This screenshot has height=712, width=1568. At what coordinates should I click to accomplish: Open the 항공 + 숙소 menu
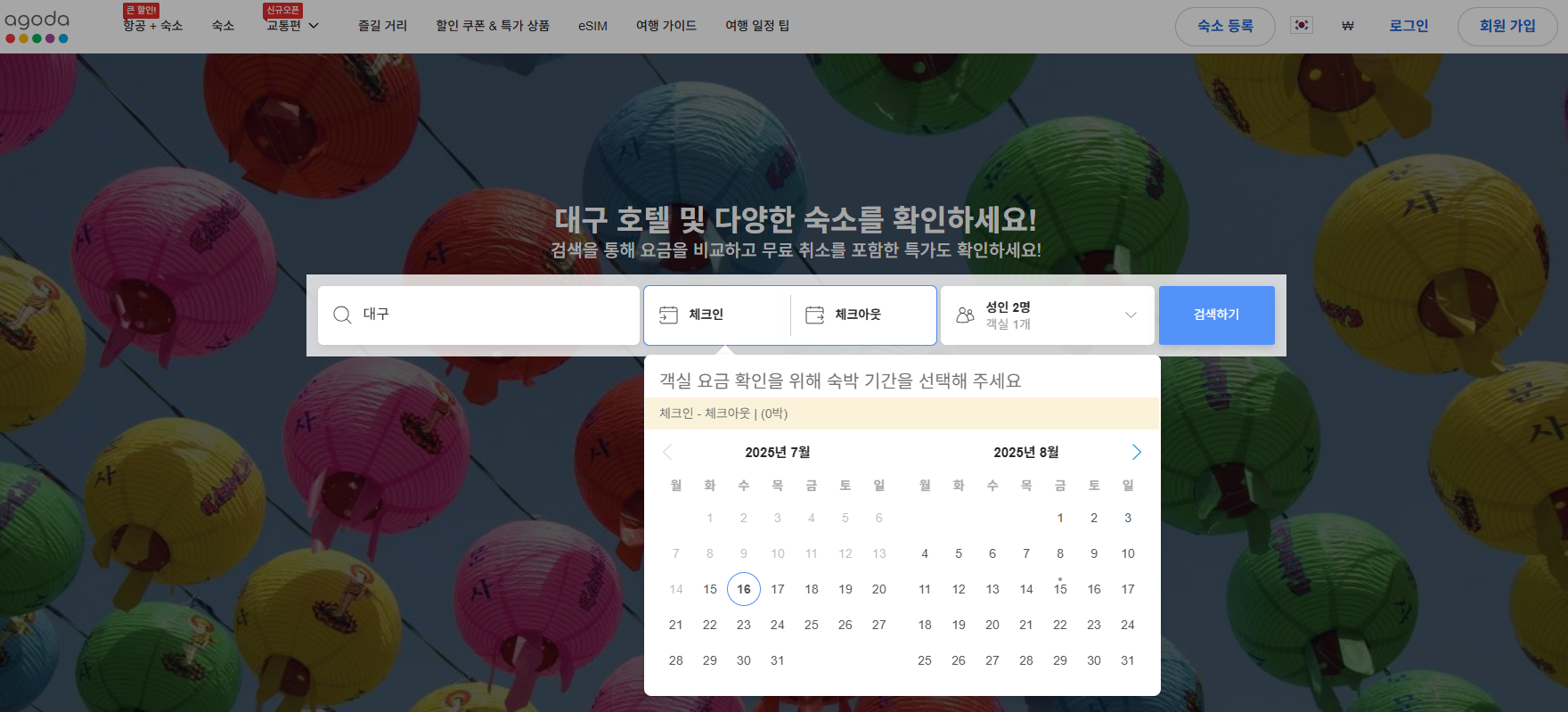[152, 26]
